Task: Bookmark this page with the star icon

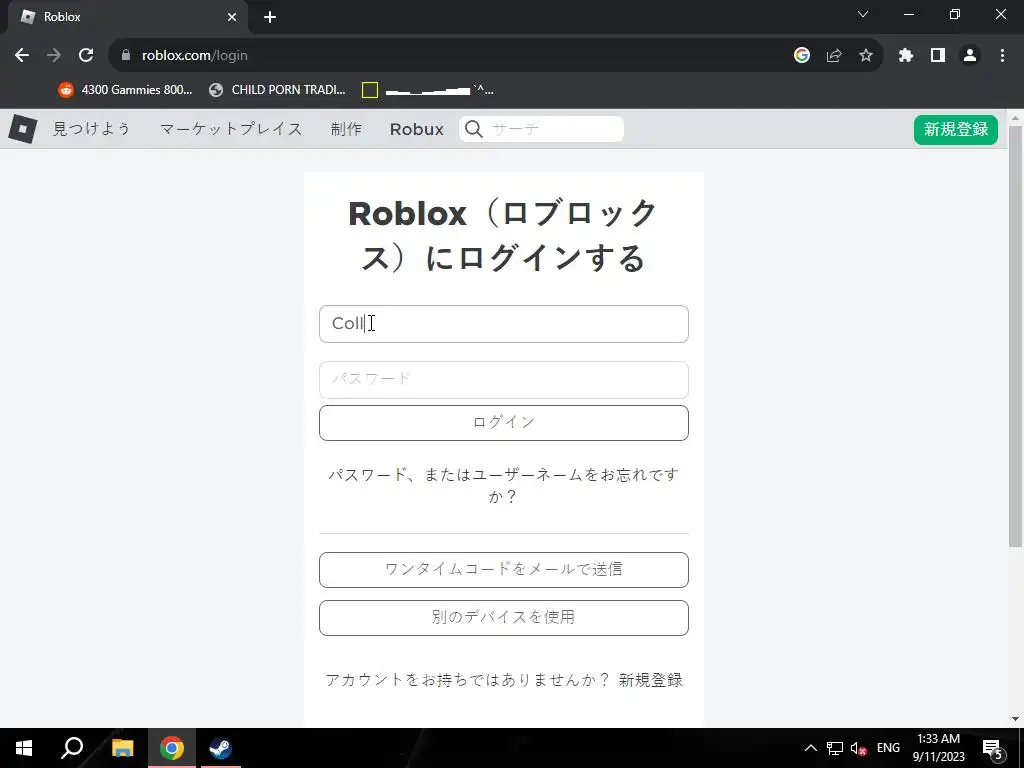Action: click(865, 56)
